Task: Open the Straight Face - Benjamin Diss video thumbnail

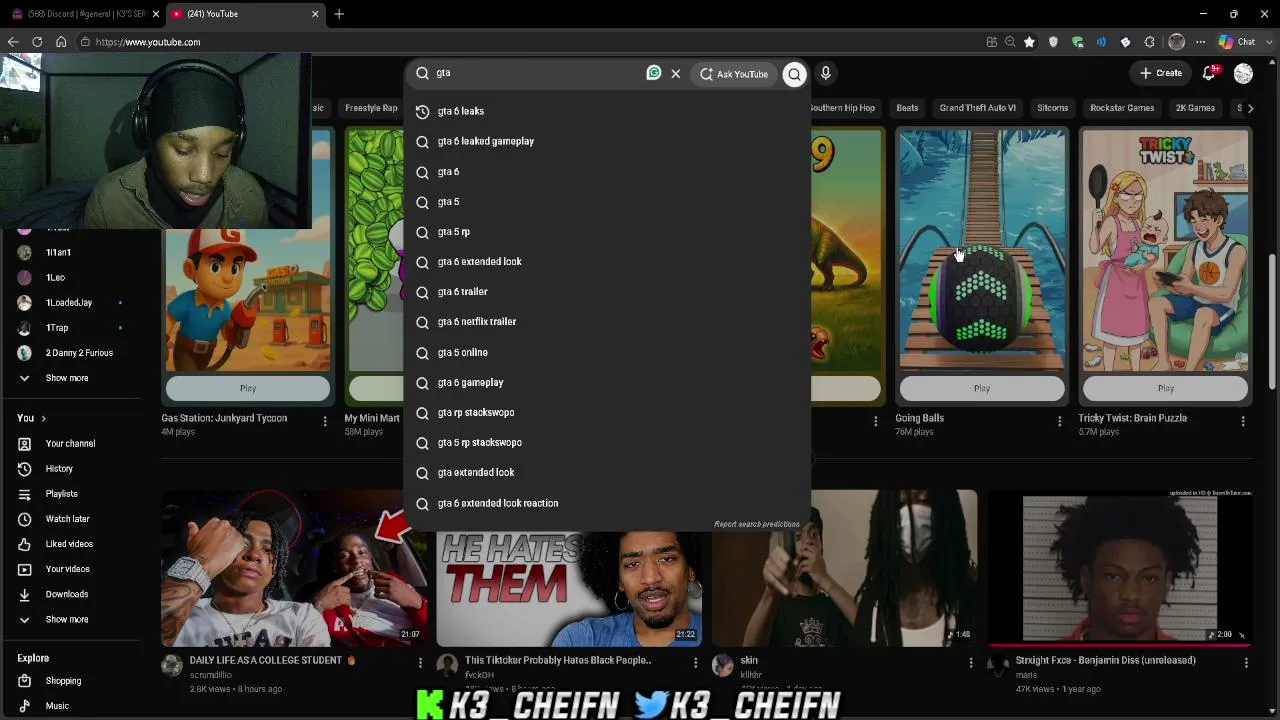Action: pyautogui.click(x=1120, y=568)
